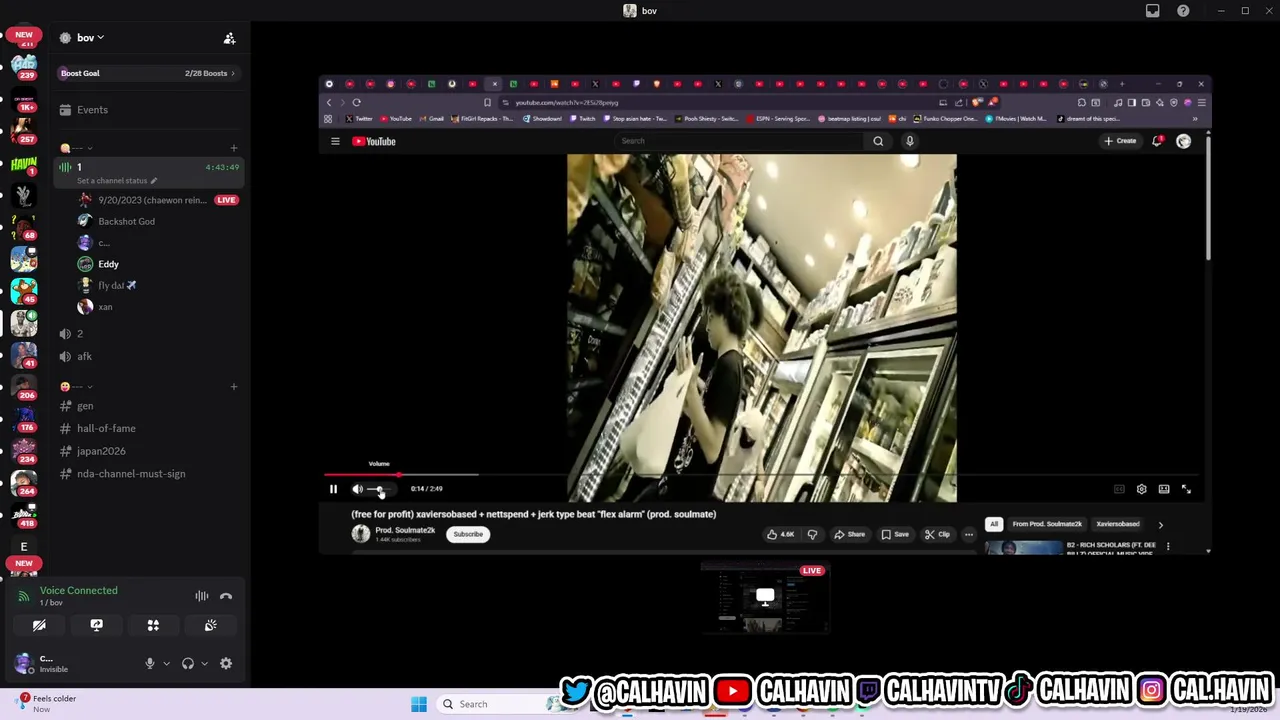Reload the browser page

356,102
